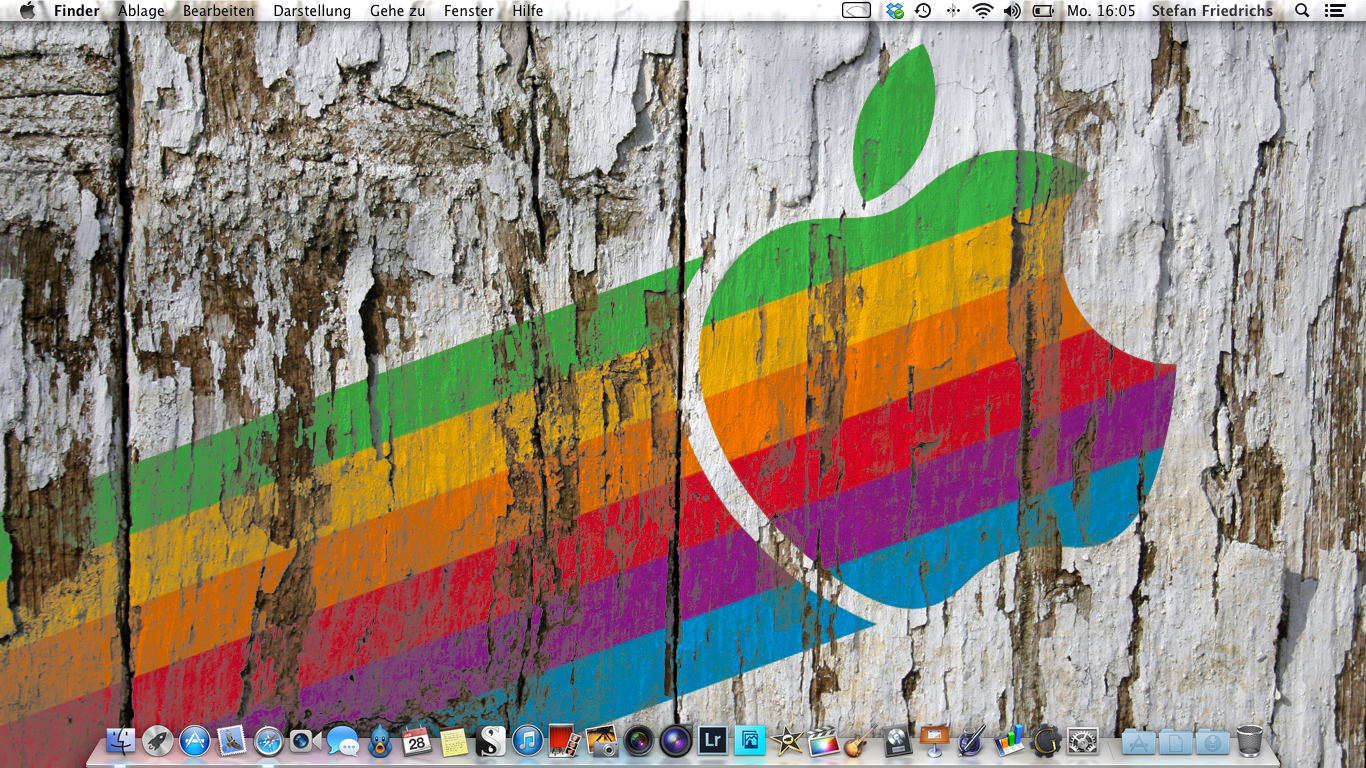Launch the App Store from Dock
This screenshot has height=768, width=1366.
(195, 741)
